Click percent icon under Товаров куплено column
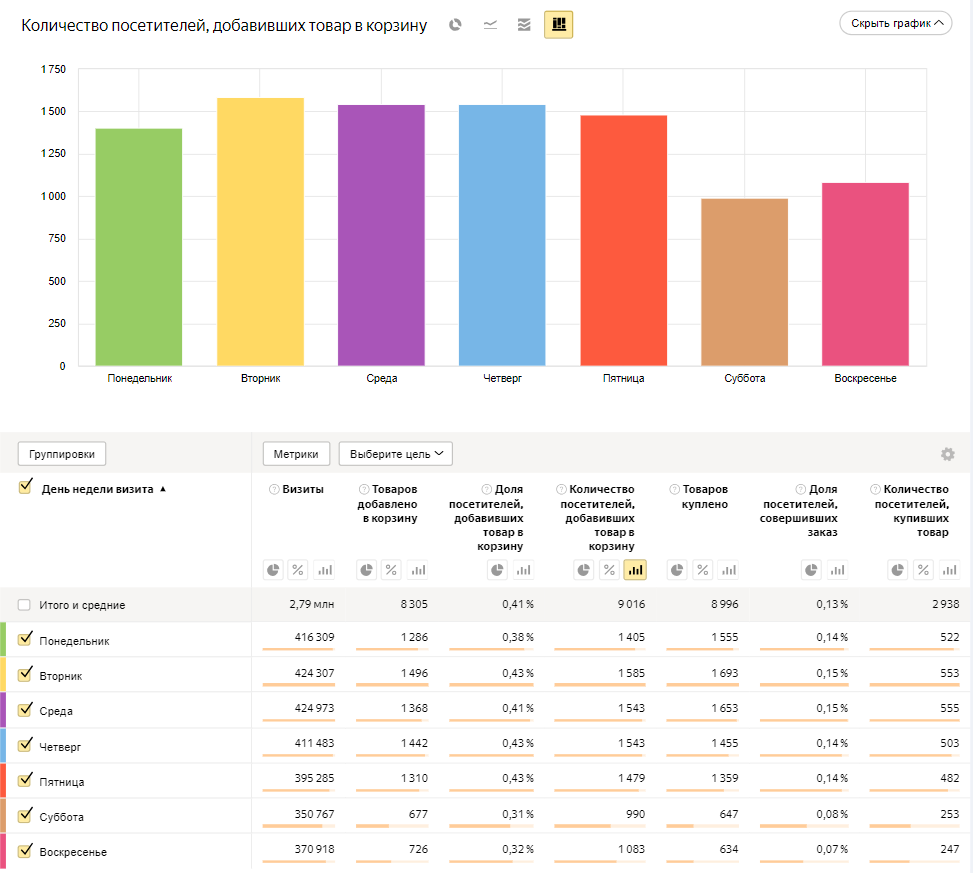This screenshot has height=873, width=973. [702, 570]
